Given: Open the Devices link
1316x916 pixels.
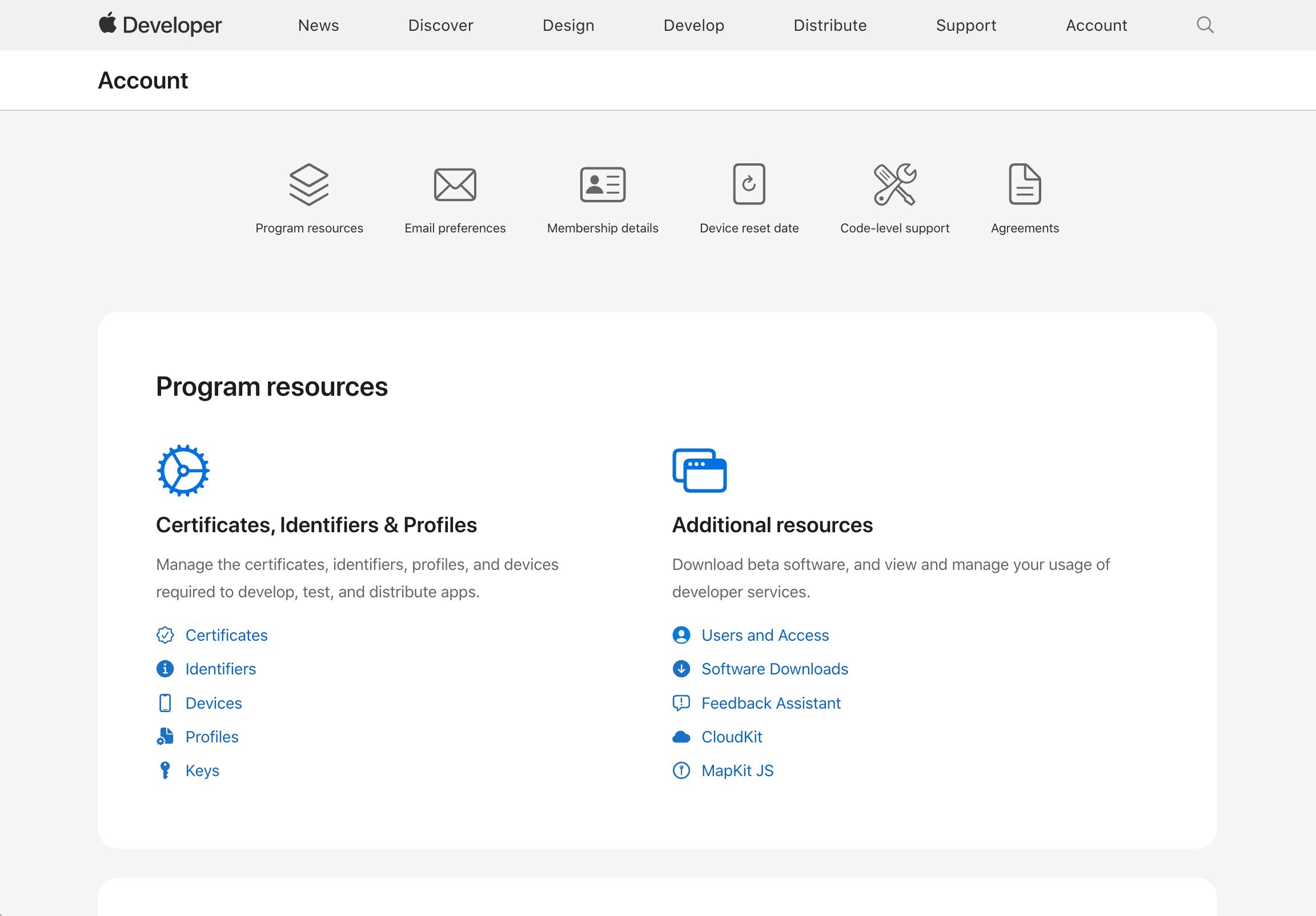Looking at the screenshot, I should 214,704.
